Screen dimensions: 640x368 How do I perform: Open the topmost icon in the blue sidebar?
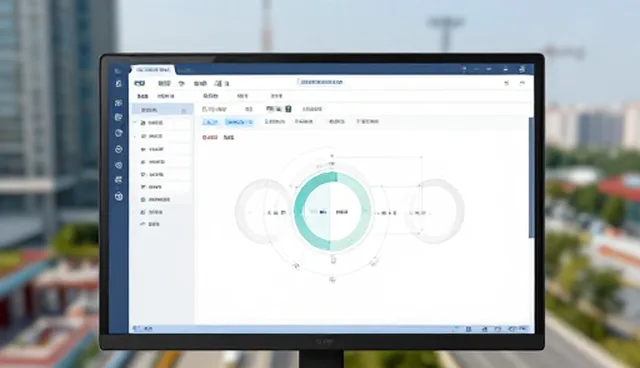click(118, 71)
